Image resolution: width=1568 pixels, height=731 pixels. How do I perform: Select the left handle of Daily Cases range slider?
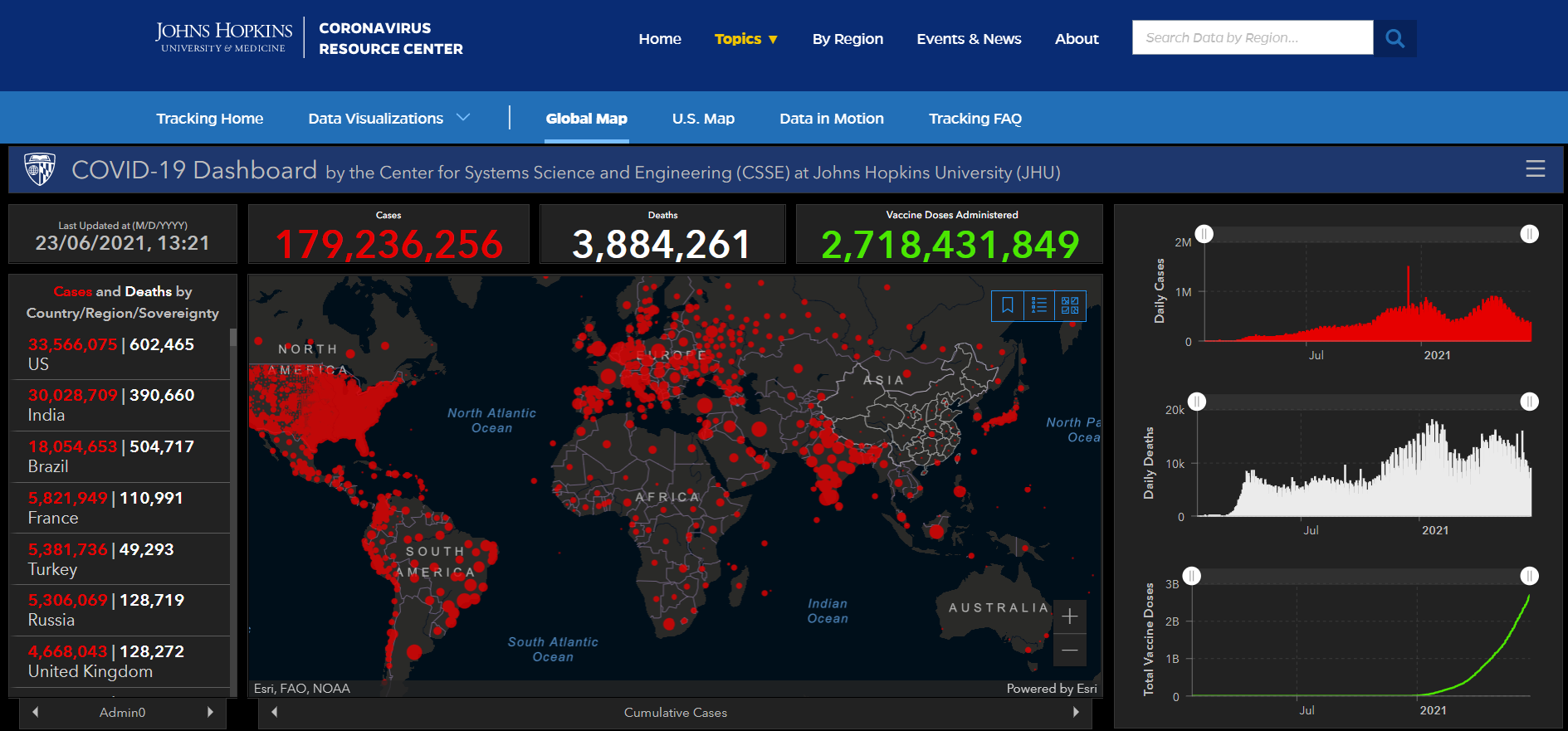pos(1204,234)
